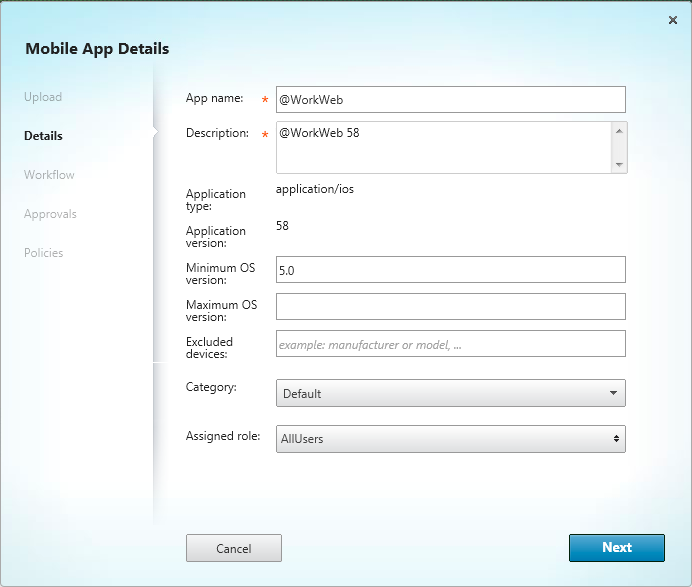The height and width of the screenshot is (587, 692).
Task: Click the App name text field
Action: click(450, 99)
